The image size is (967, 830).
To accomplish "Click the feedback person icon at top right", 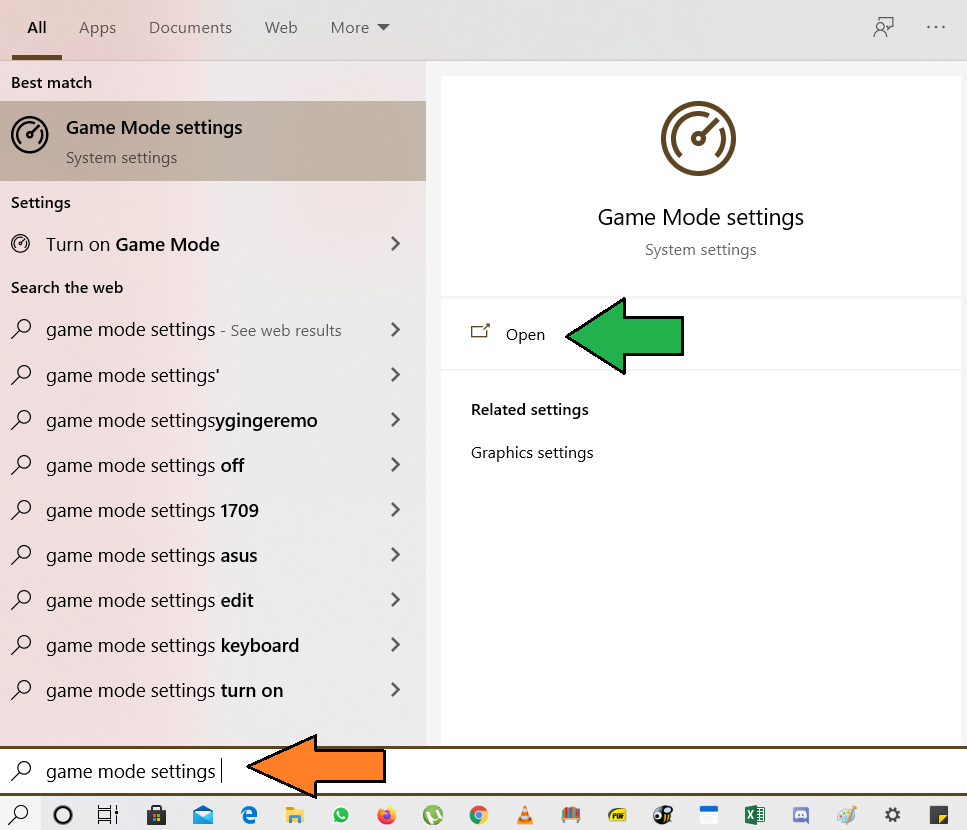I will (x=883, y=27).
